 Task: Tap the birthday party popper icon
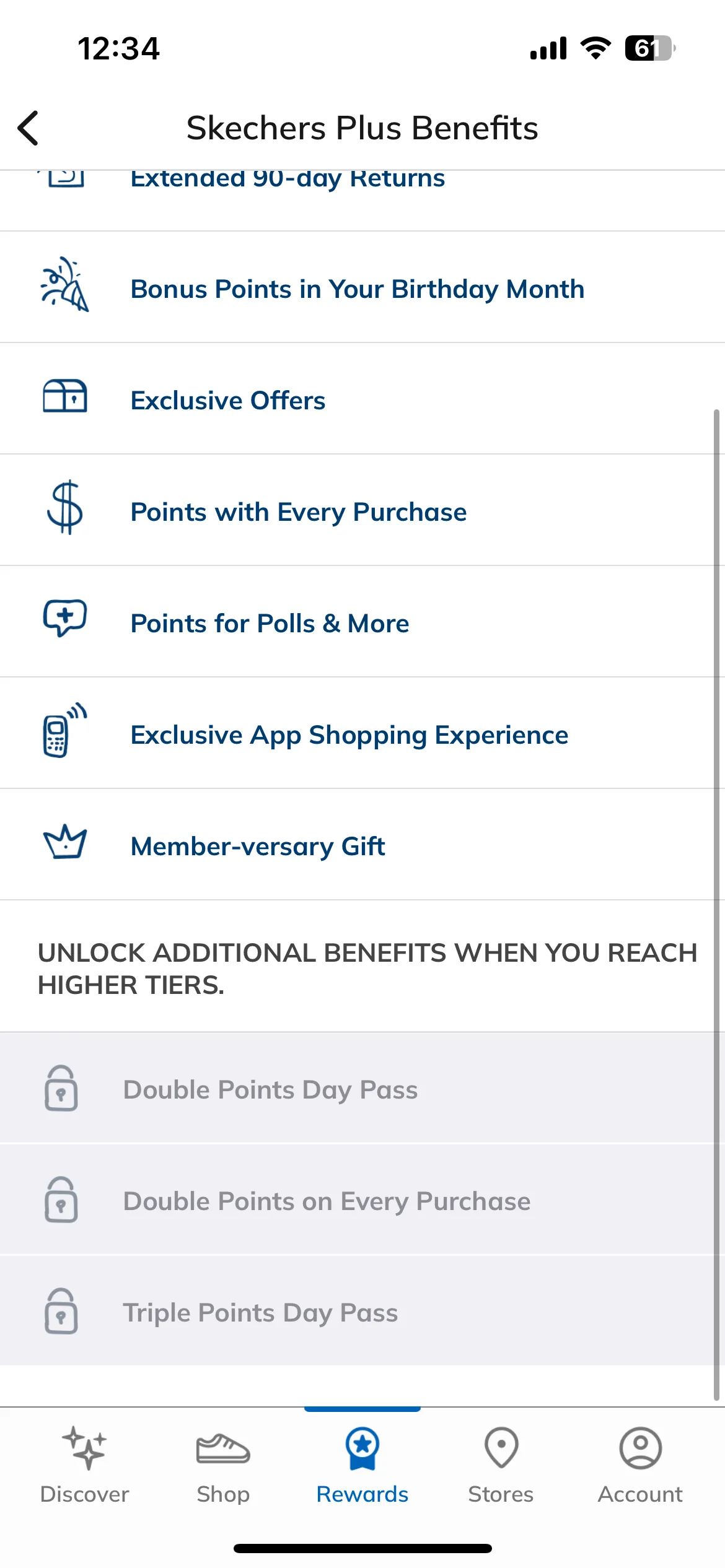point(65,285)
